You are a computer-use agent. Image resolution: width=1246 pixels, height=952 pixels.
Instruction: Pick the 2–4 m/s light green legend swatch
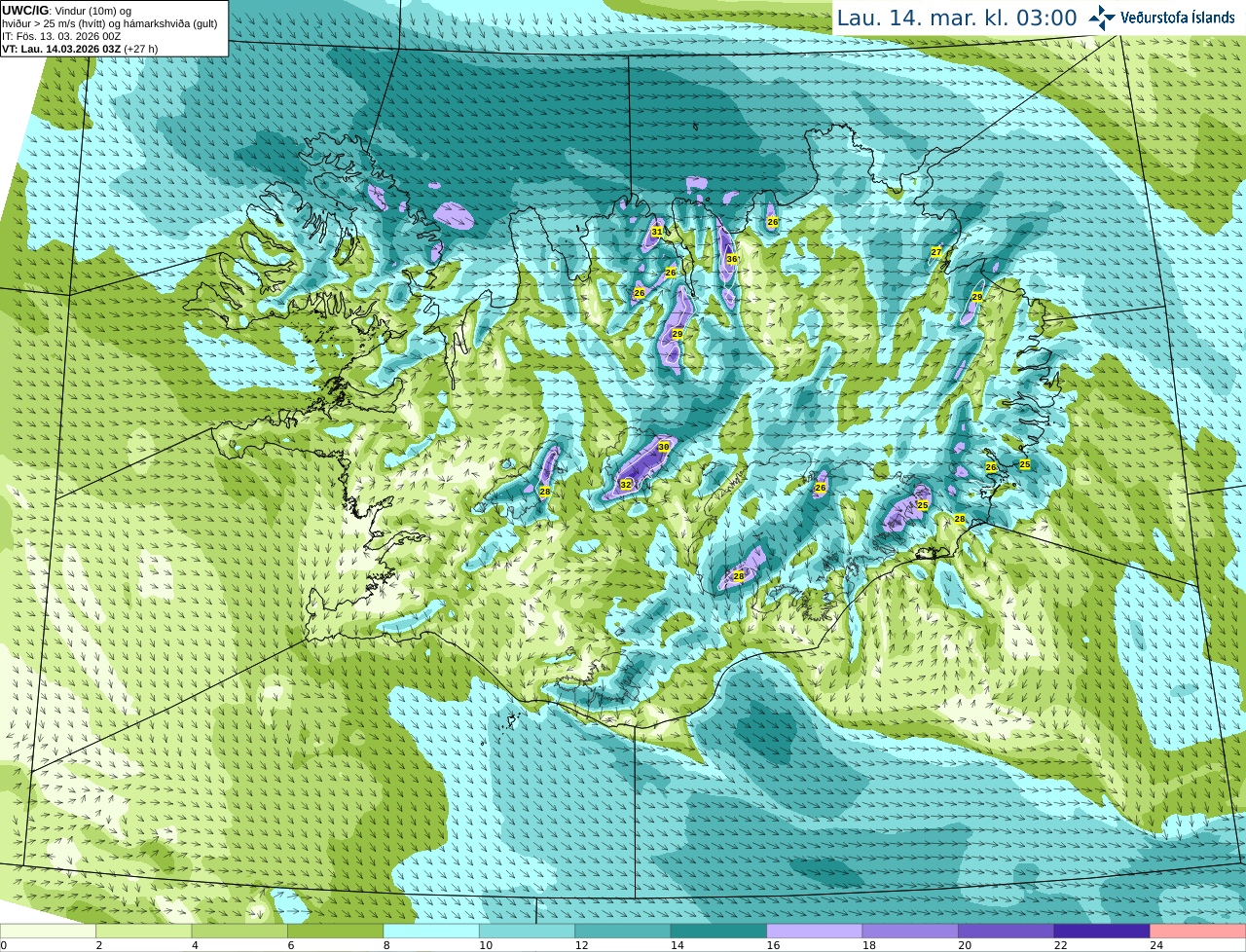tap(144, 932)
